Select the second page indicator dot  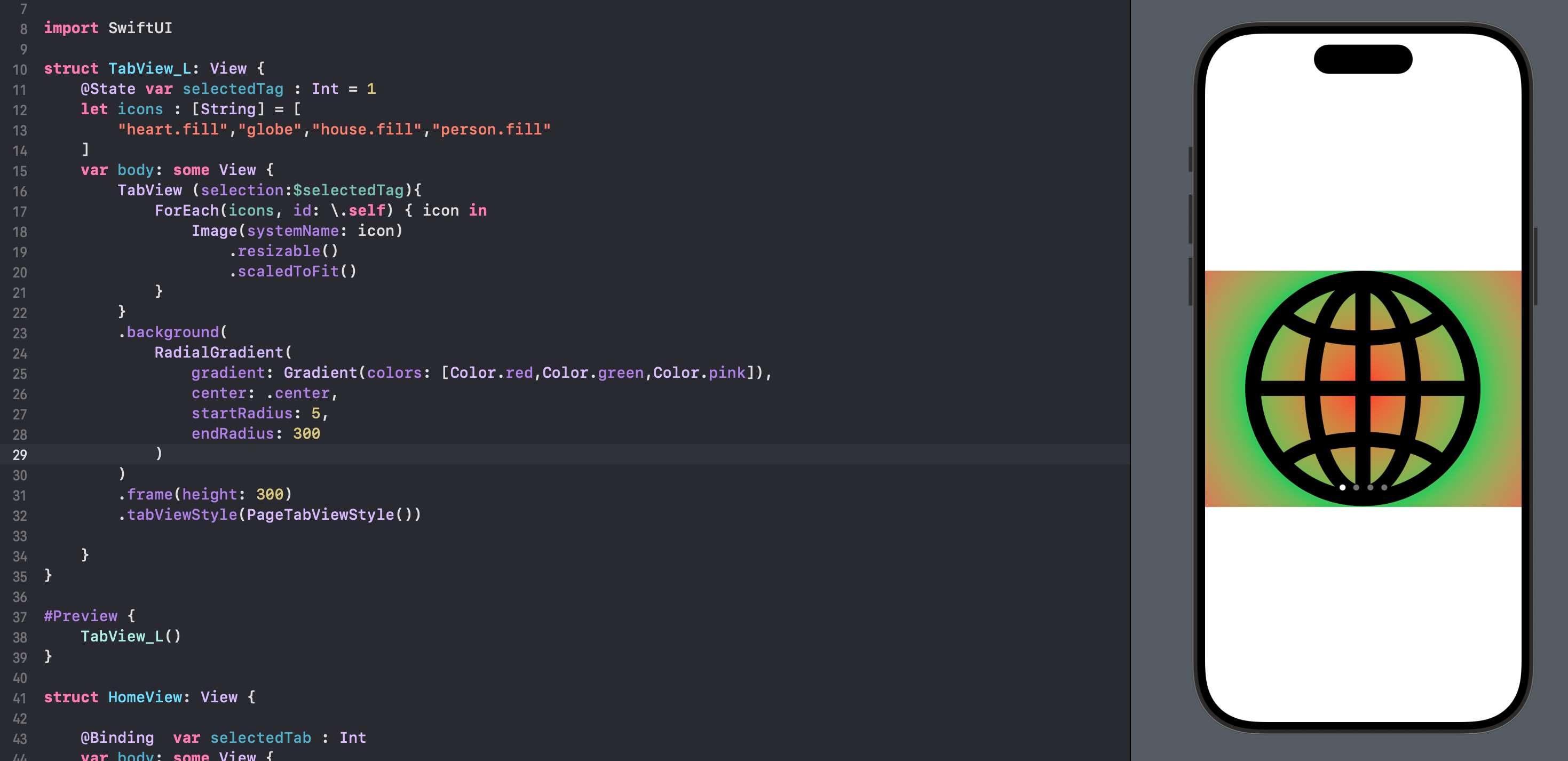tap(1356, 487)
